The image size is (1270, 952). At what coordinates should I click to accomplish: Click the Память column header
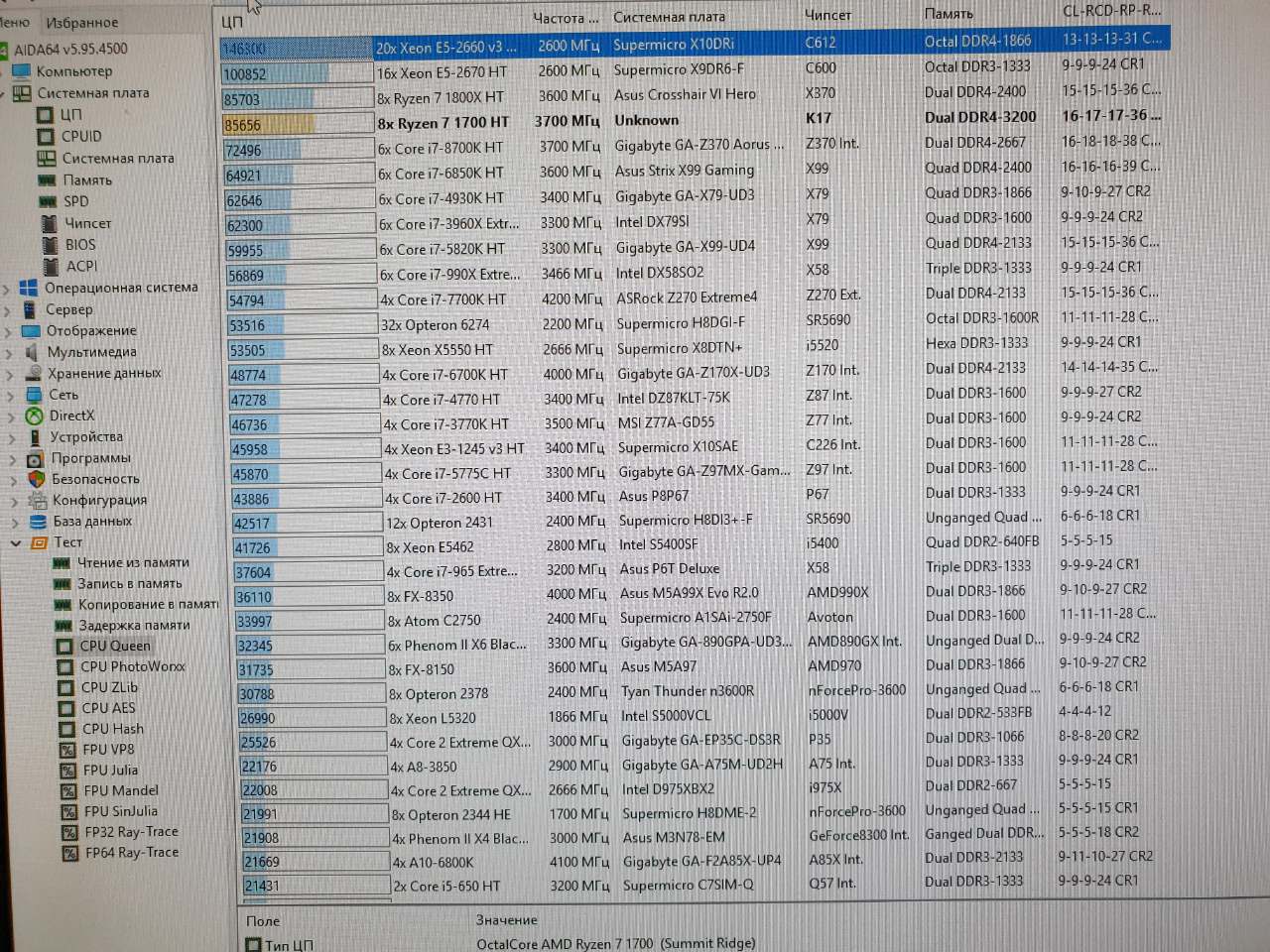click(949, 14)
